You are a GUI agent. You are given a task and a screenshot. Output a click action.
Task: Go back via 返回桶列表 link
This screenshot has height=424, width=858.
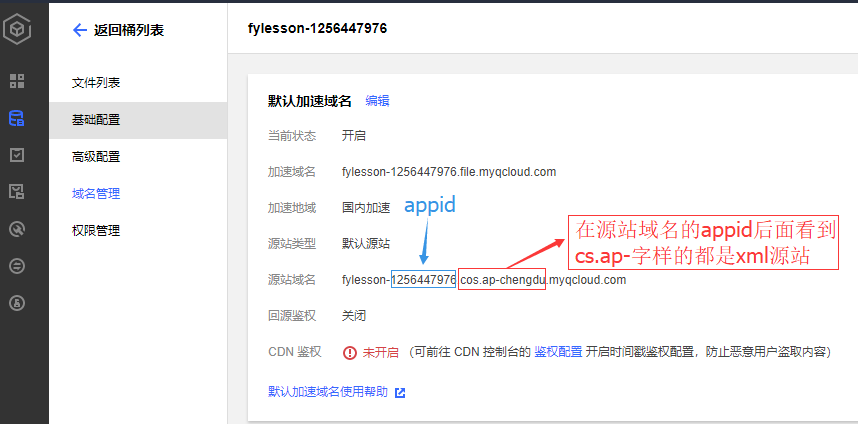pyautogui.click(x=129, y=30)
